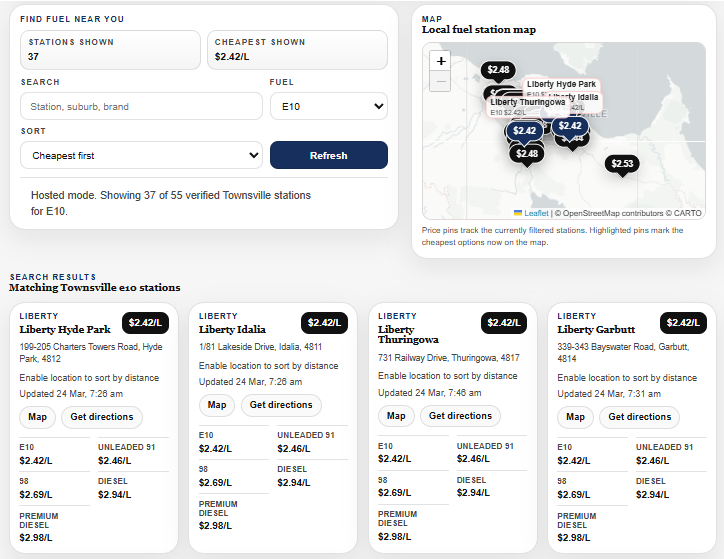Click the $2.42/L price badge on Liberty Hyde Park
Screen dimensions: 724x559
tap(146, 323)
